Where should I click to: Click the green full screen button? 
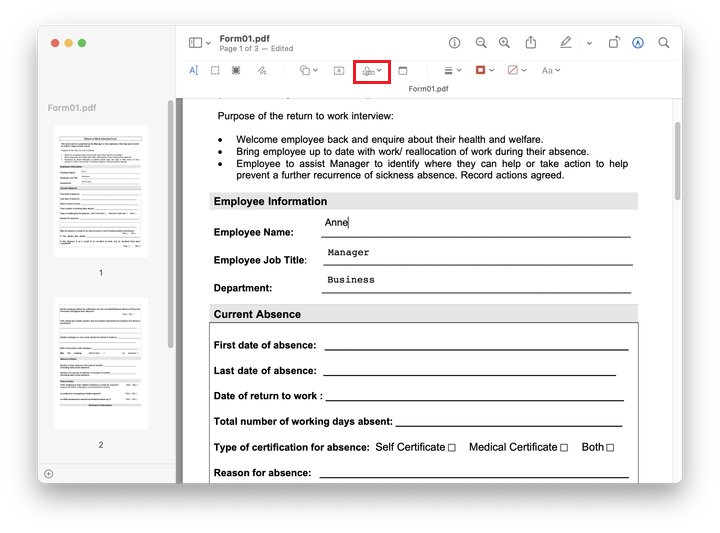(x=82, y=43)
